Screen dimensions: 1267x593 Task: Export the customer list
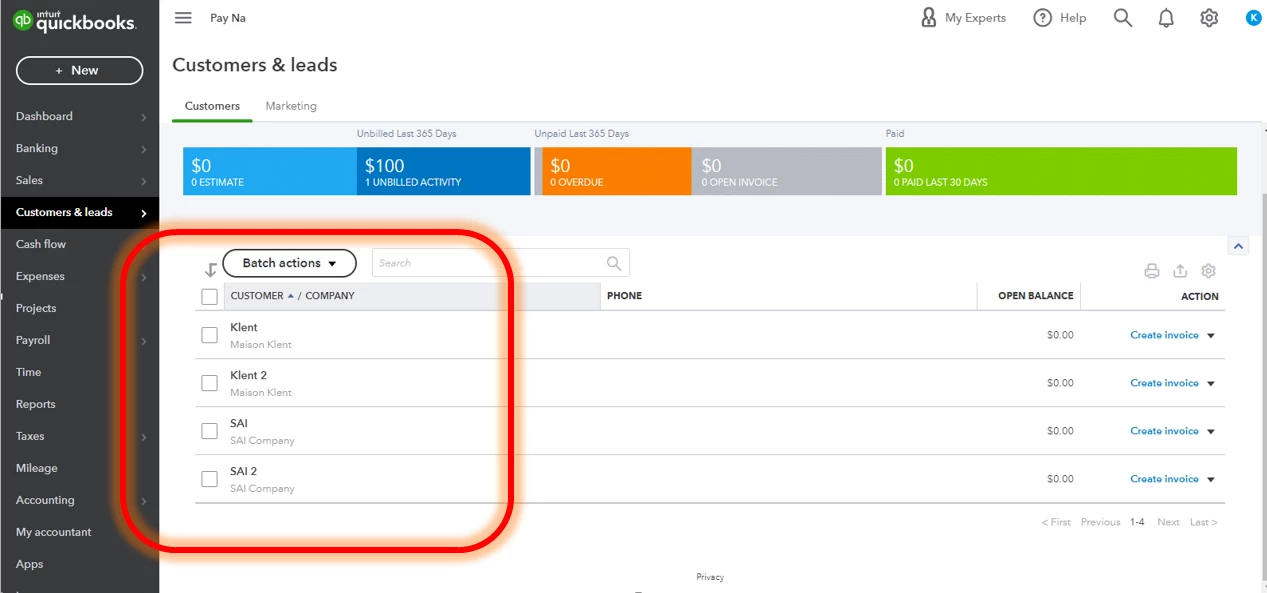1180,271
